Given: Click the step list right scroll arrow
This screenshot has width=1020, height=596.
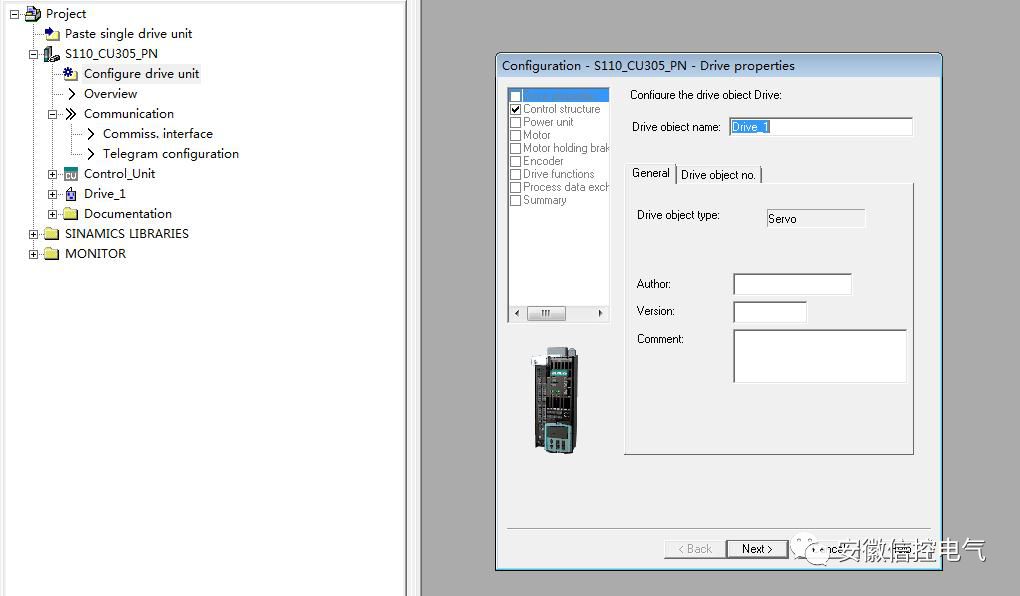Looking at the screenshot, I should pos(600,314).
